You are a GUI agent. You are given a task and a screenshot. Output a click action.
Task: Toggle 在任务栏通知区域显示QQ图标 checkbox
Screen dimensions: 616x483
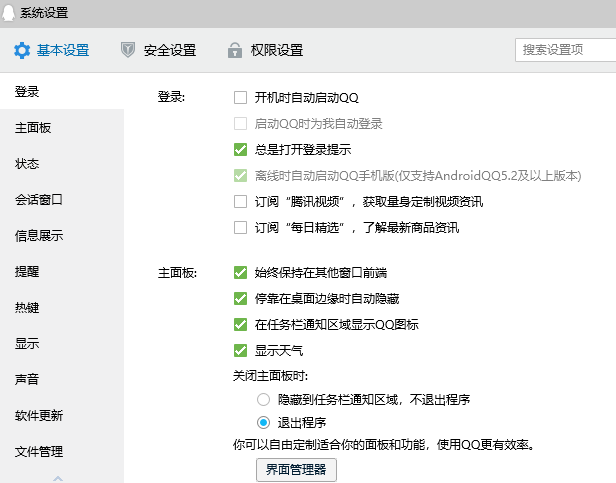pos(240,325)
